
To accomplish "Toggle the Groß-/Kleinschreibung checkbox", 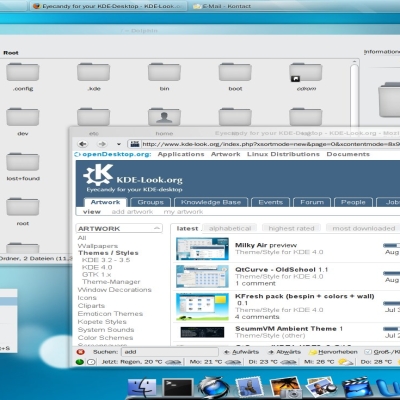I will (368, 352).
